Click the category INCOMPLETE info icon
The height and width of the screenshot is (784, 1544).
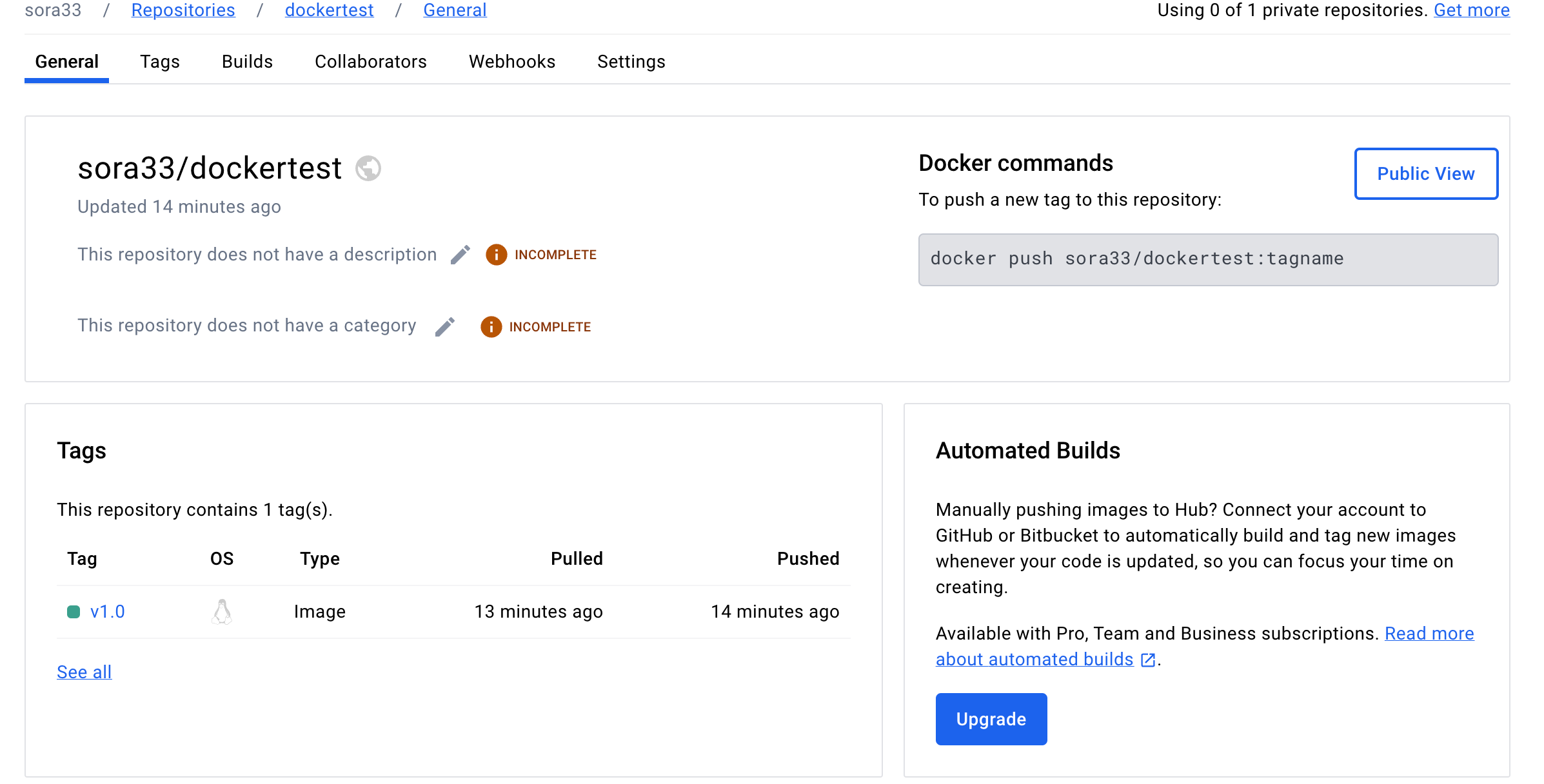click(491, 327)
